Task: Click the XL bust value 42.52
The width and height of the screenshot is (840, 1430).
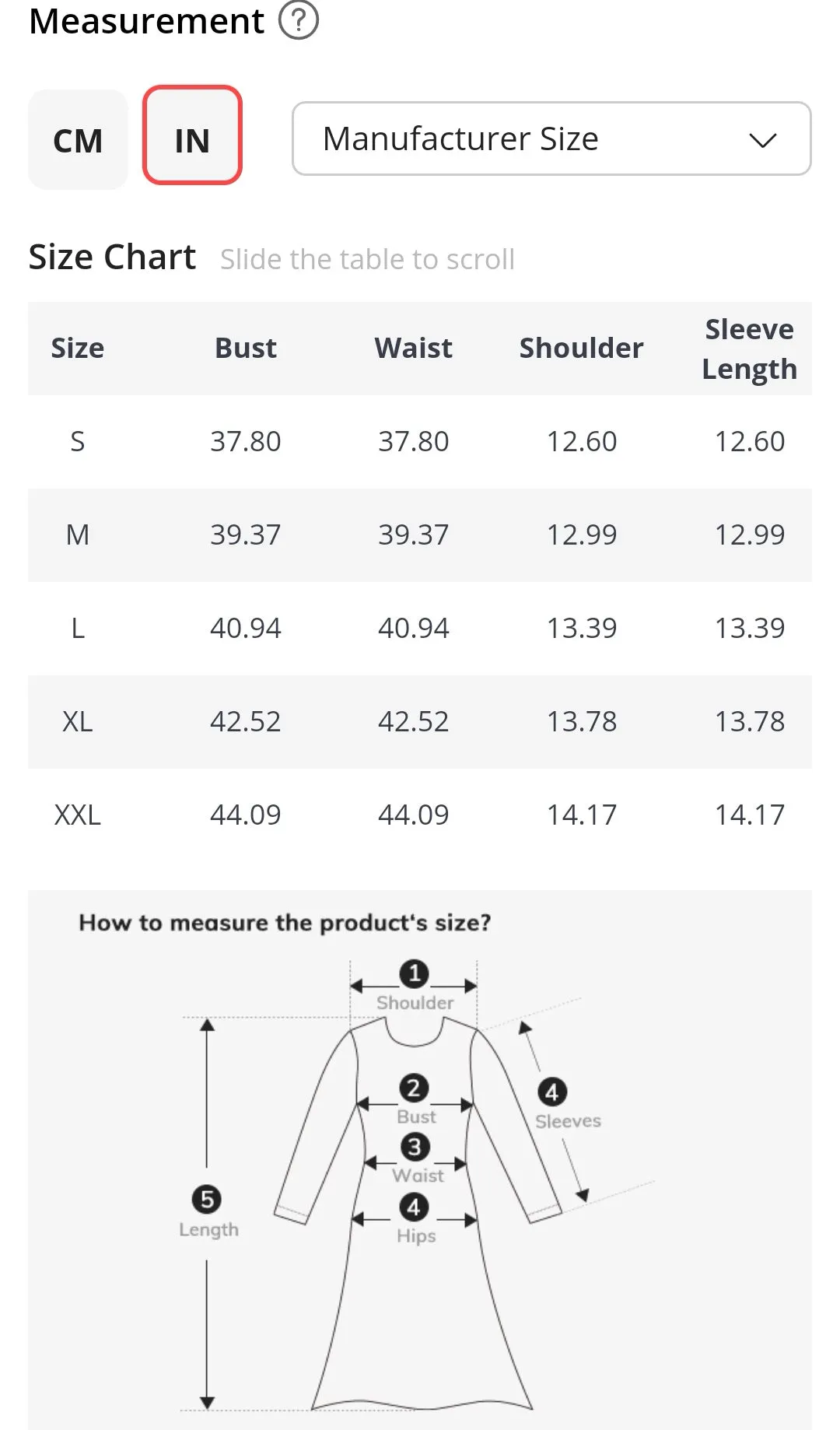Action: (x=246, y=721)
